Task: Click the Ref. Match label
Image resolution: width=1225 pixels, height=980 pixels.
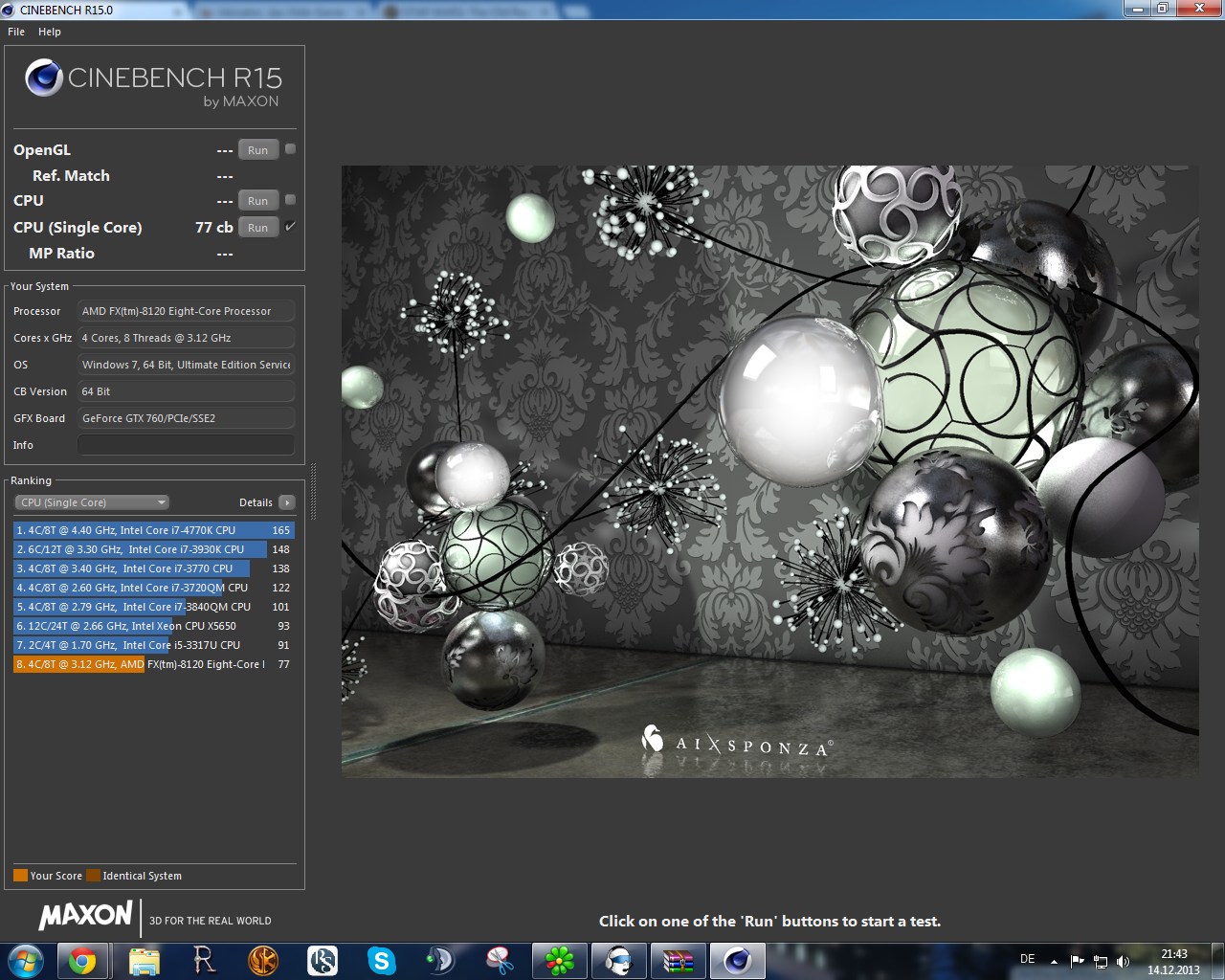Action: pyautogui.click(x=71, y=175)
